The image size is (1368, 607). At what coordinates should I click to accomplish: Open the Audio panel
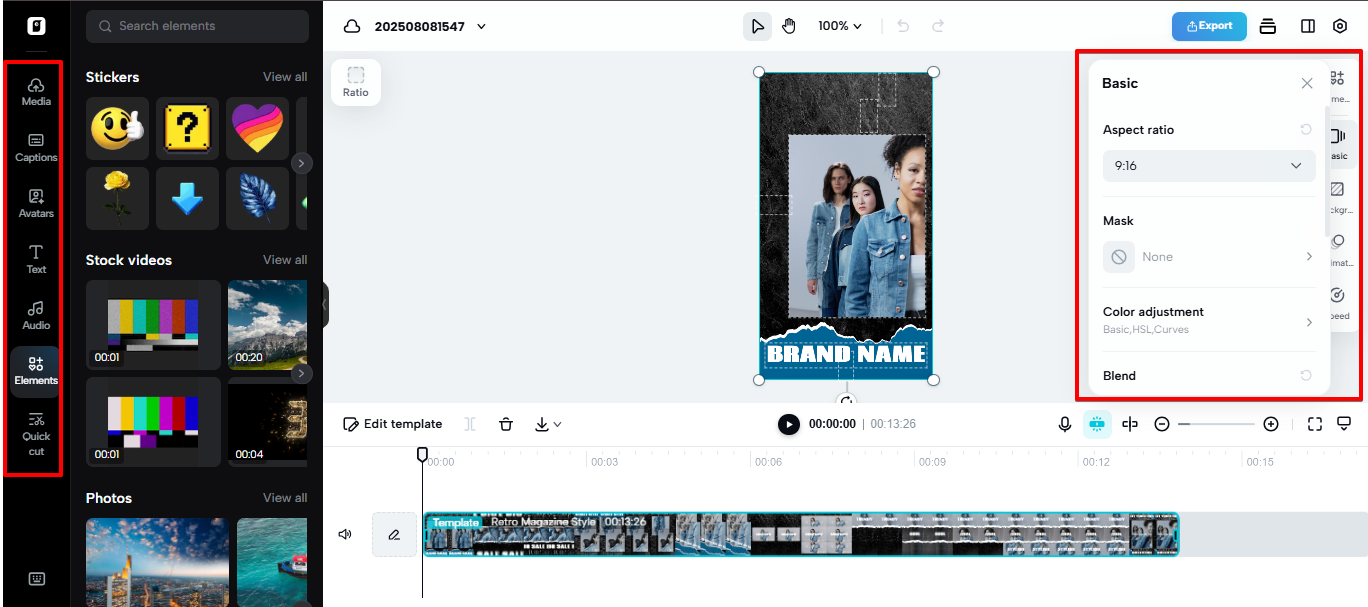click(35, 316)
